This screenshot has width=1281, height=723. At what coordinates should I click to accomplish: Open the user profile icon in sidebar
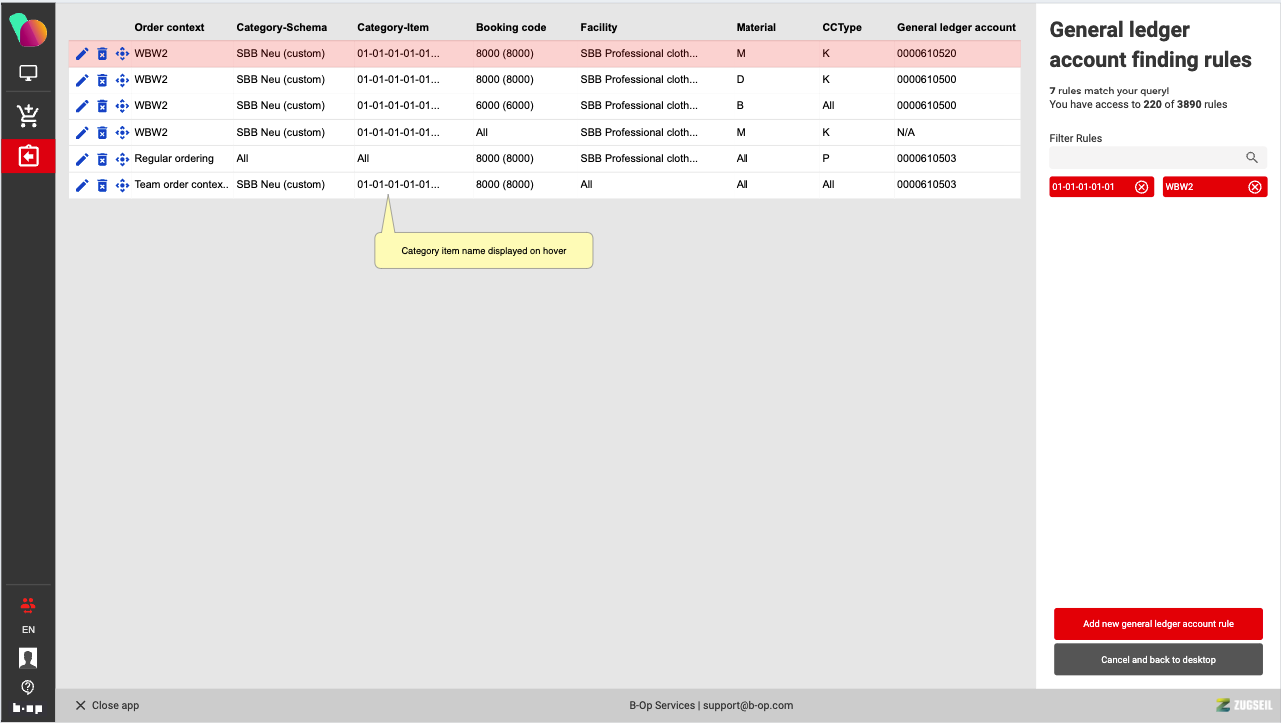[28, 657]
